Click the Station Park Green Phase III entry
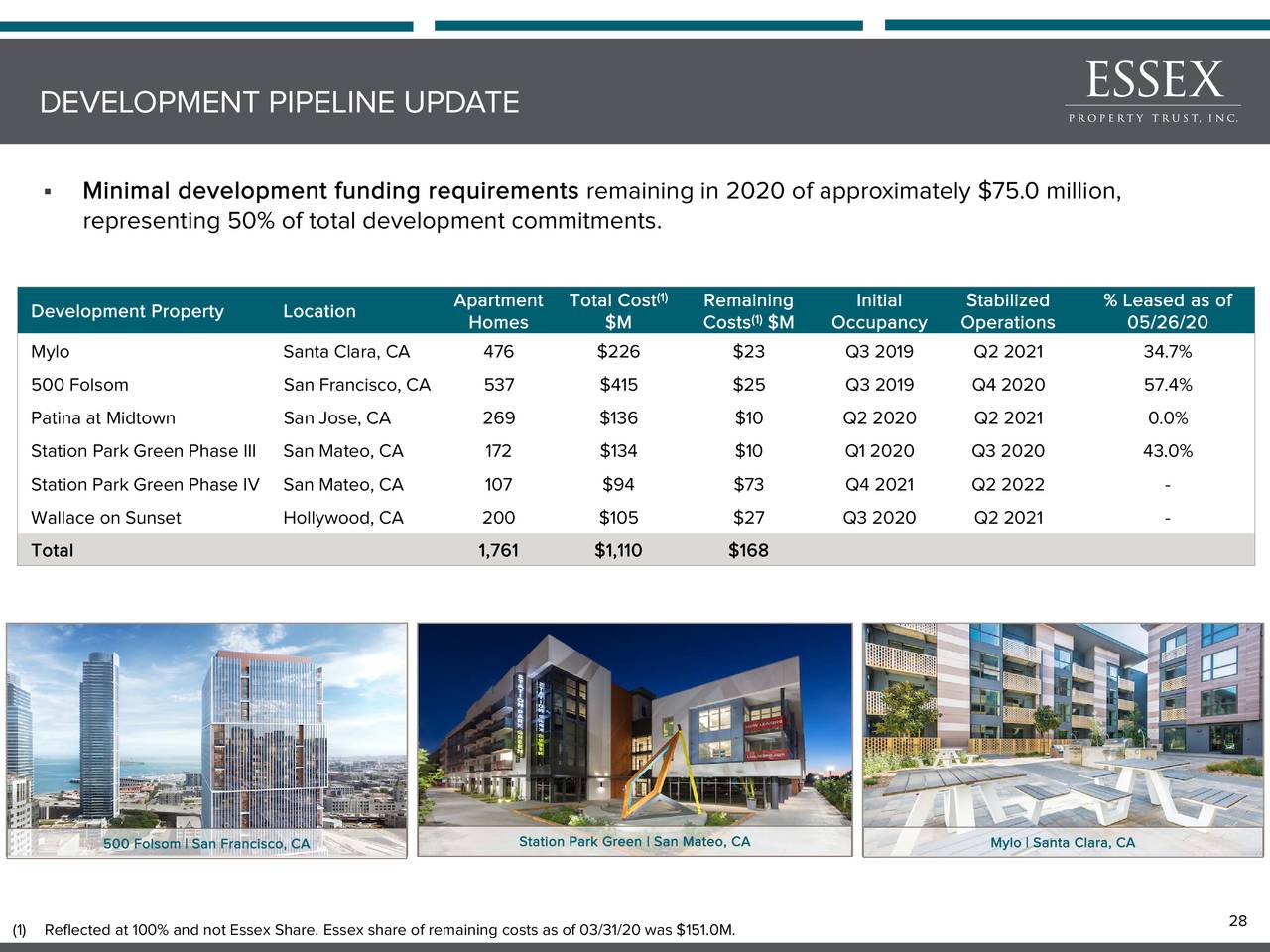1270x952 pixels. point(144,451)
